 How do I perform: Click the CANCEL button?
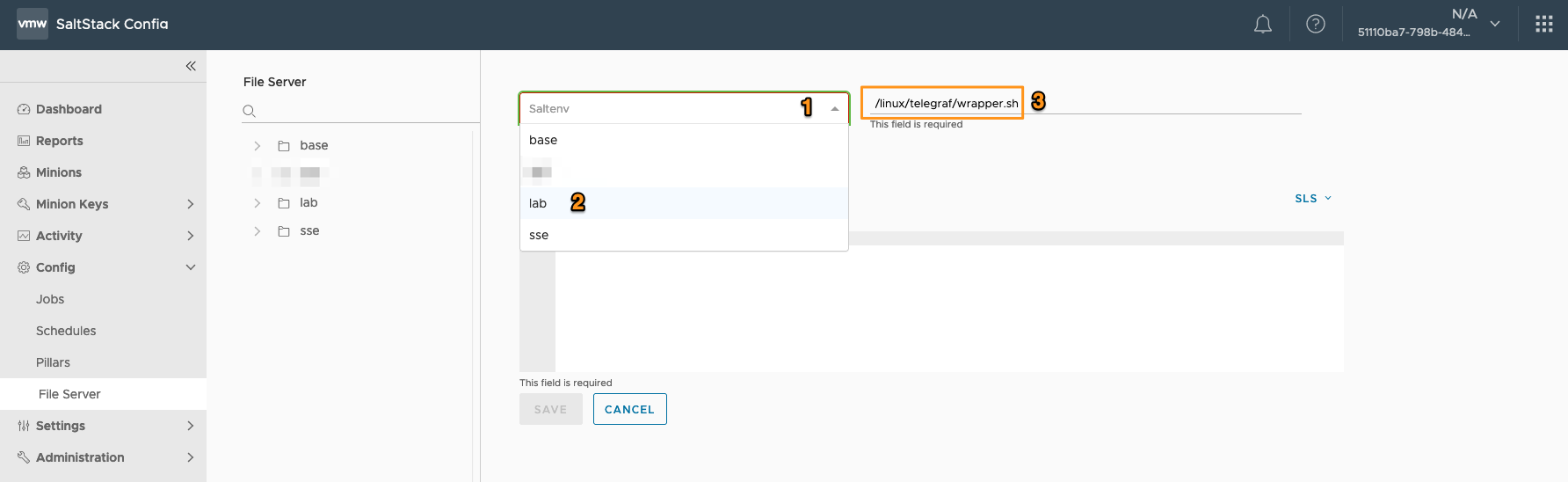(x=630, y=409)
